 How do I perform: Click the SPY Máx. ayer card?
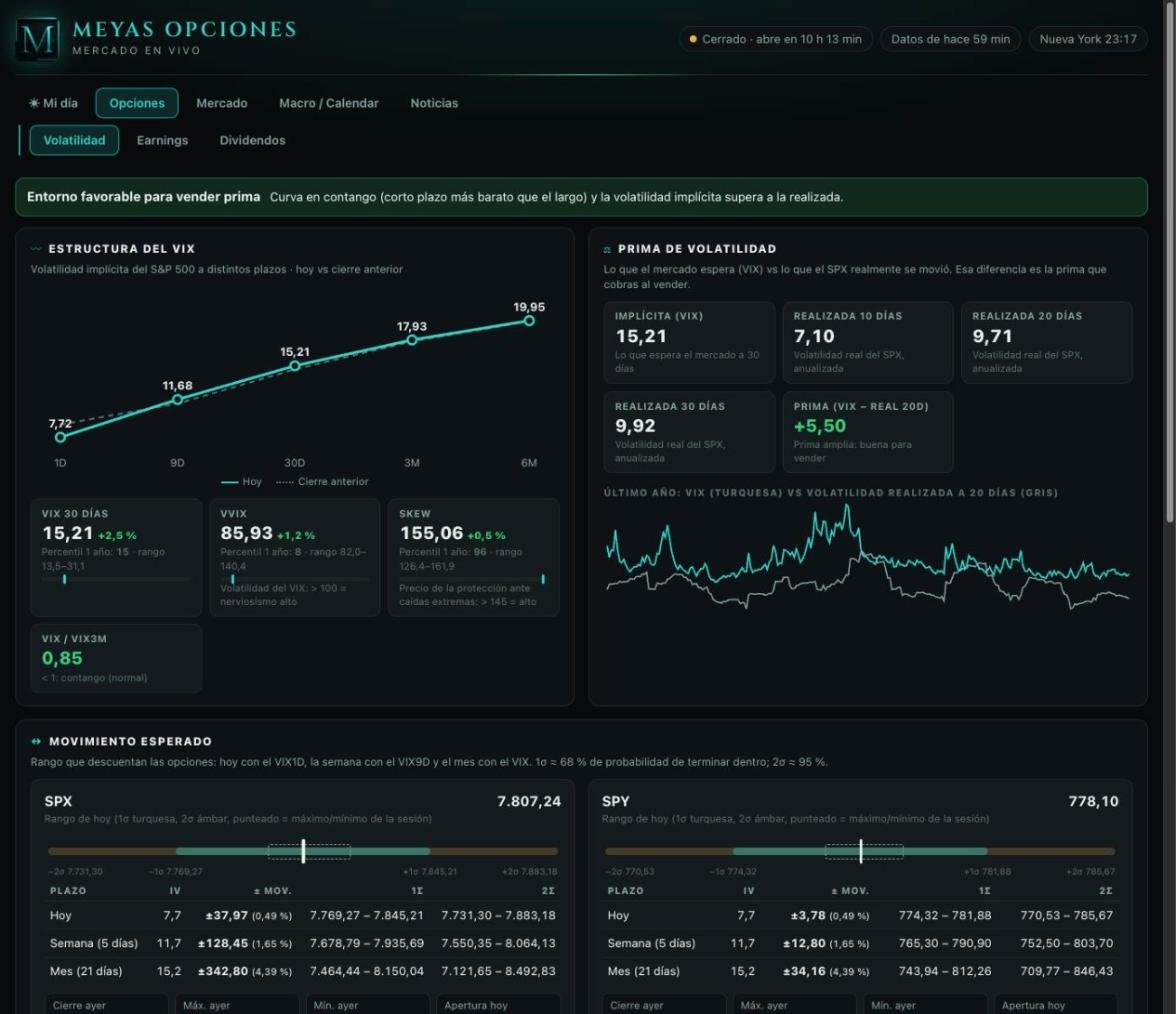794,1004
